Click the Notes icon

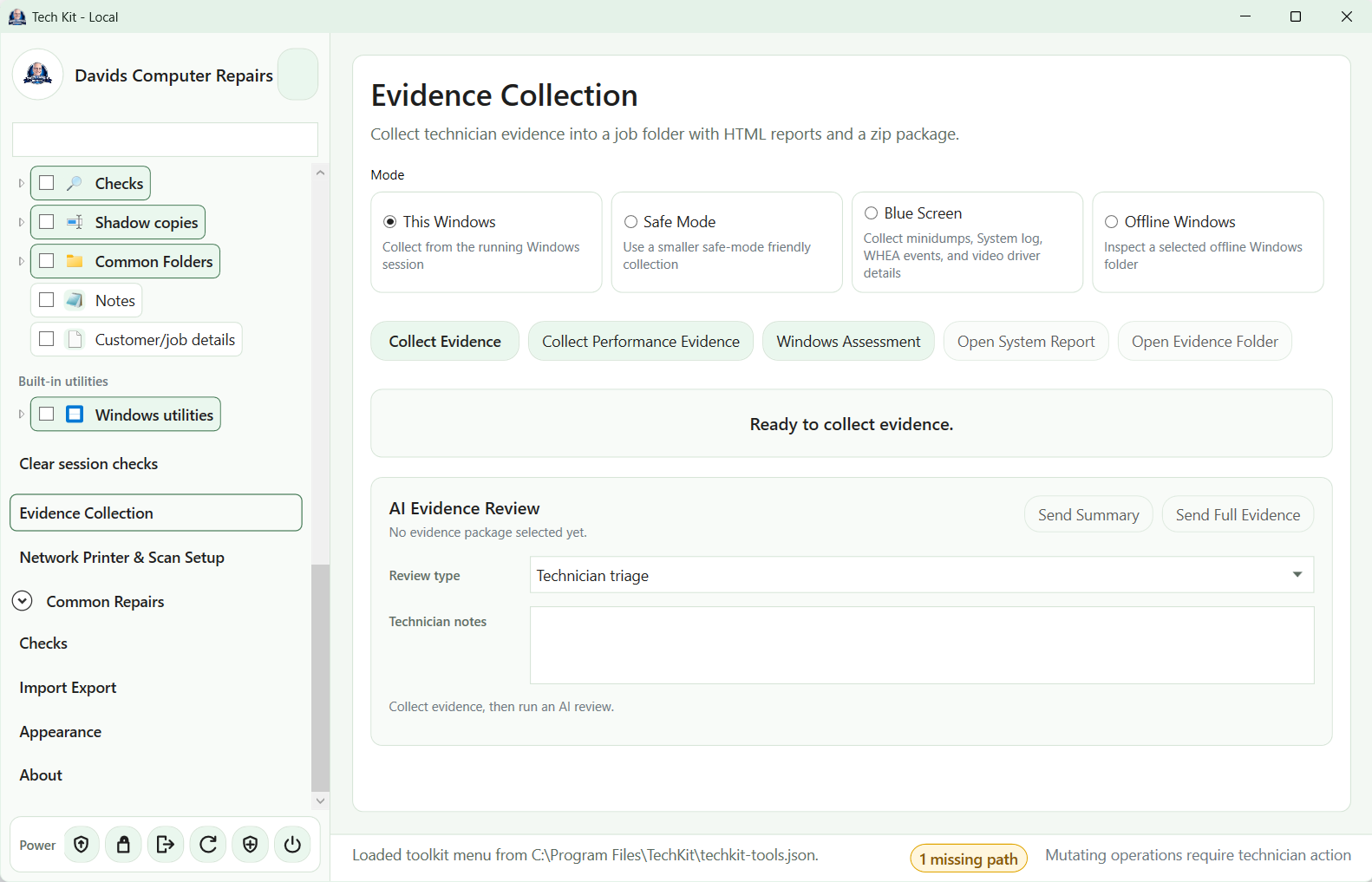coord(75,300)
